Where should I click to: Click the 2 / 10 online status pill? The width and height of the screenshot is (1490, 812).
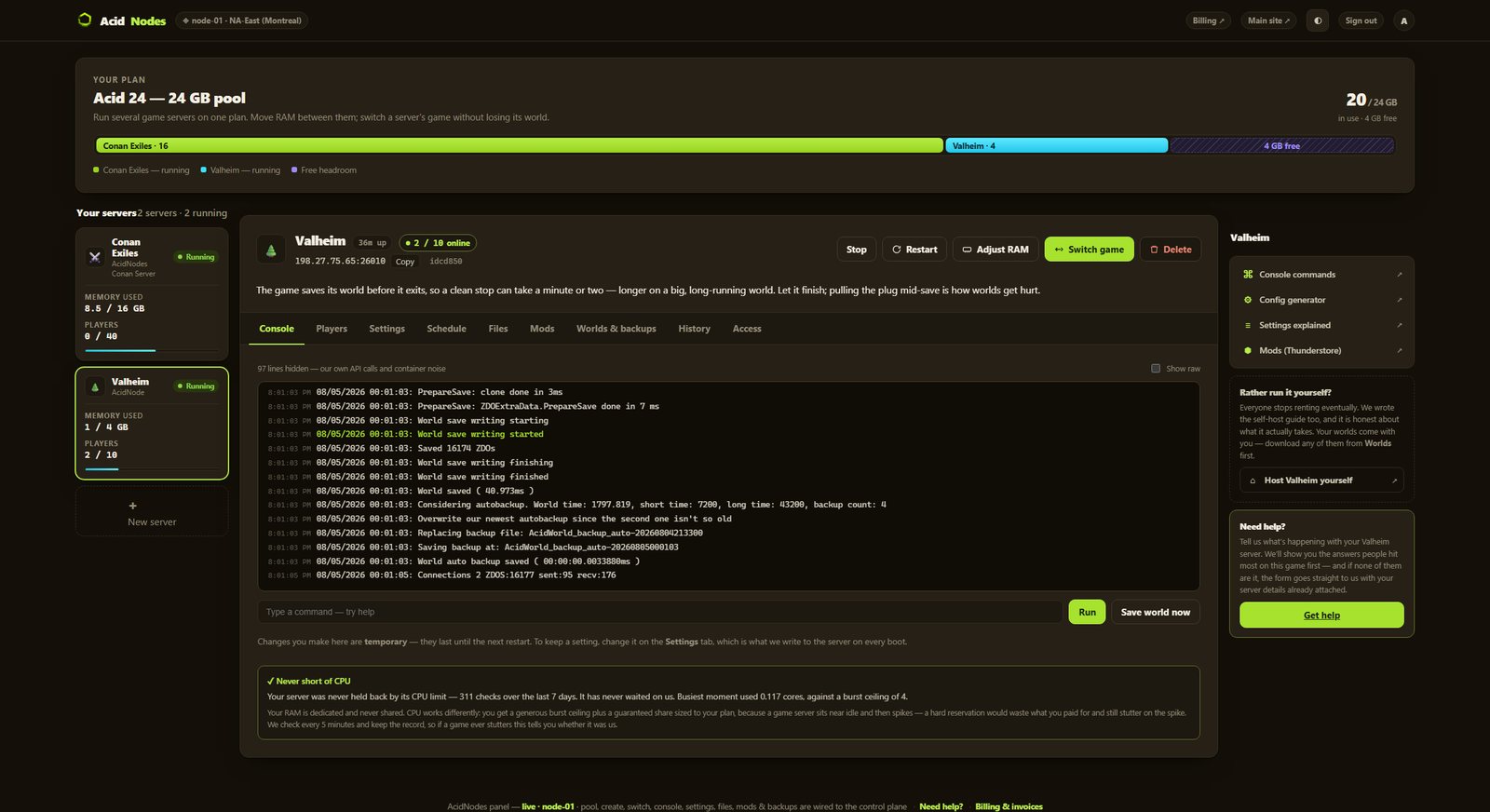[438, 243]
